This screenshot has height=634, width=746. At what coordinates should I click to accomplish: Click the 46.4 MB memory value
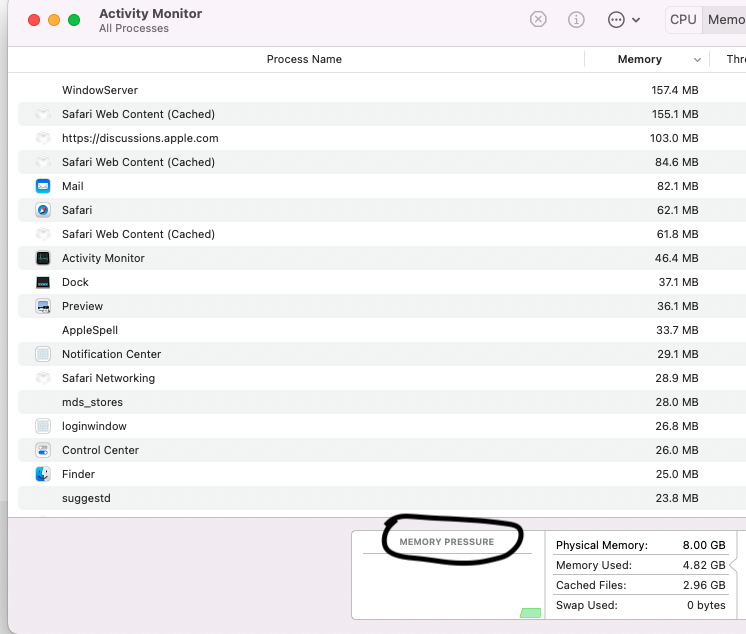click(677, 258)
